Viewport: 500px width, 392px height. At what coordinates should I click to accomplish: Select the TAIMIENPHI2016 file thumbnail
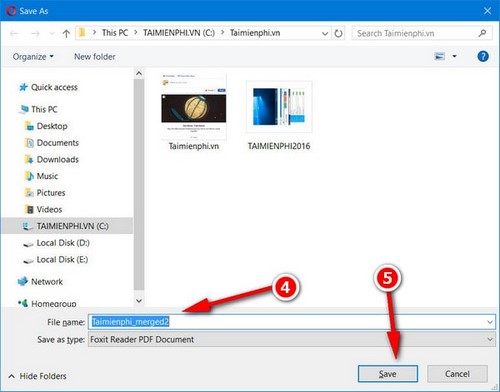(x=279, y=116)
